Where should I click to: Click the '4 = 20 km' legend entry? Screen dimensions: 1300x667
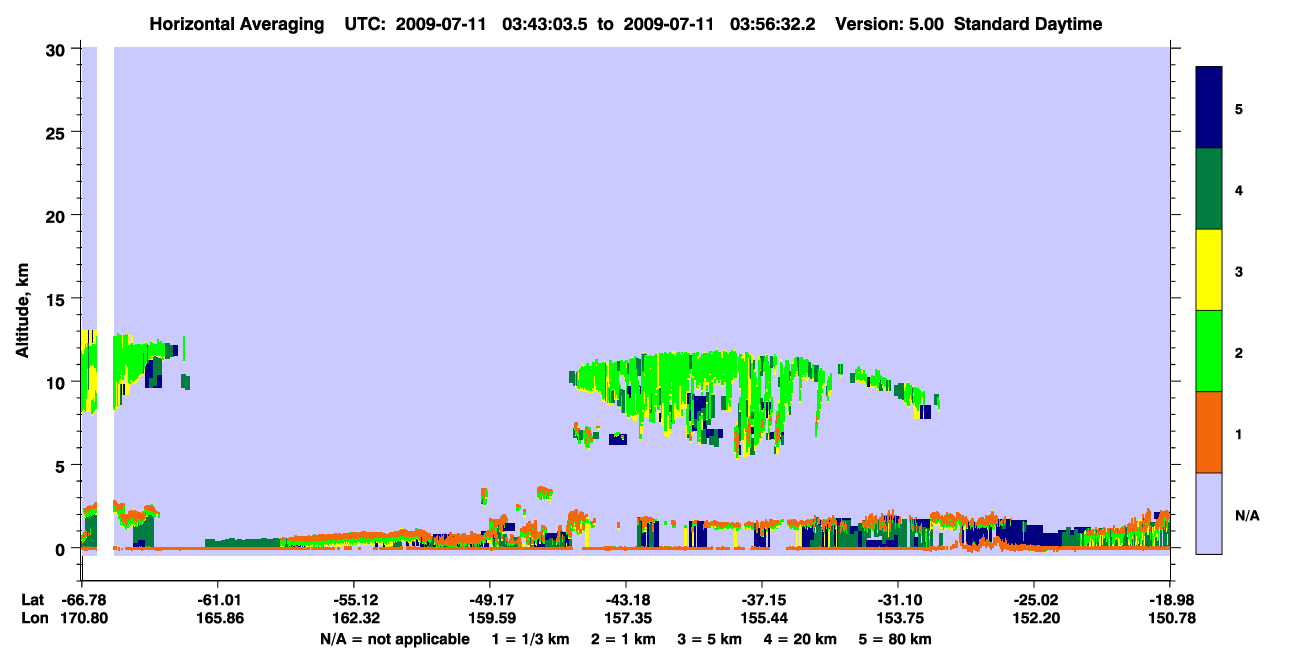click(801, 639)
